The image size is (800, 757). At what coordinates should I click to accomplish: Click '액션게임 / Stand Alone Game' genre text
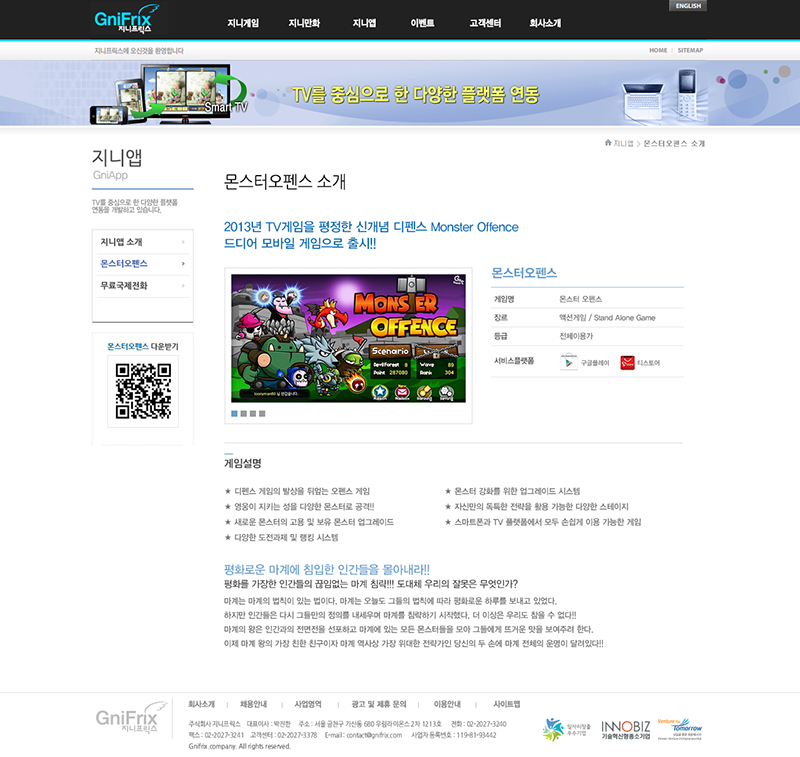pos(607,318)
